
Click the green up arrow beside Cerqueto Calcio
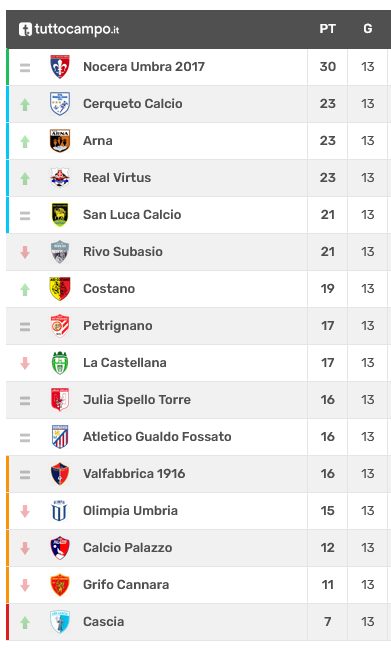pos(25,104)
